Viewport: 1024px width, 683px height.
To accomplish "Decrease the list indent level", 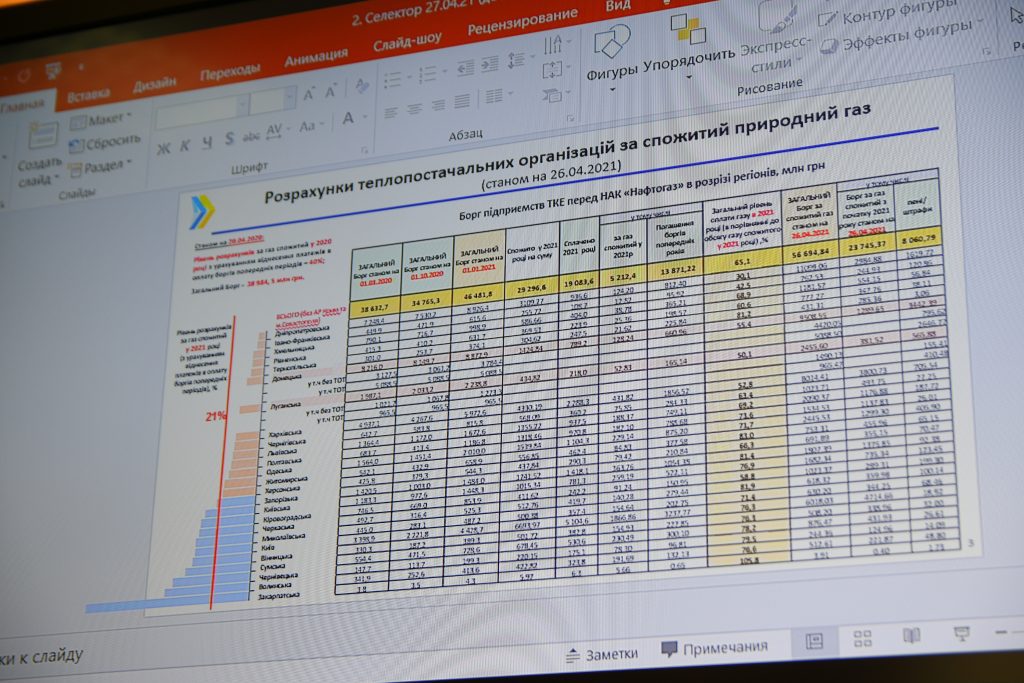I will (x=466, y=69).
